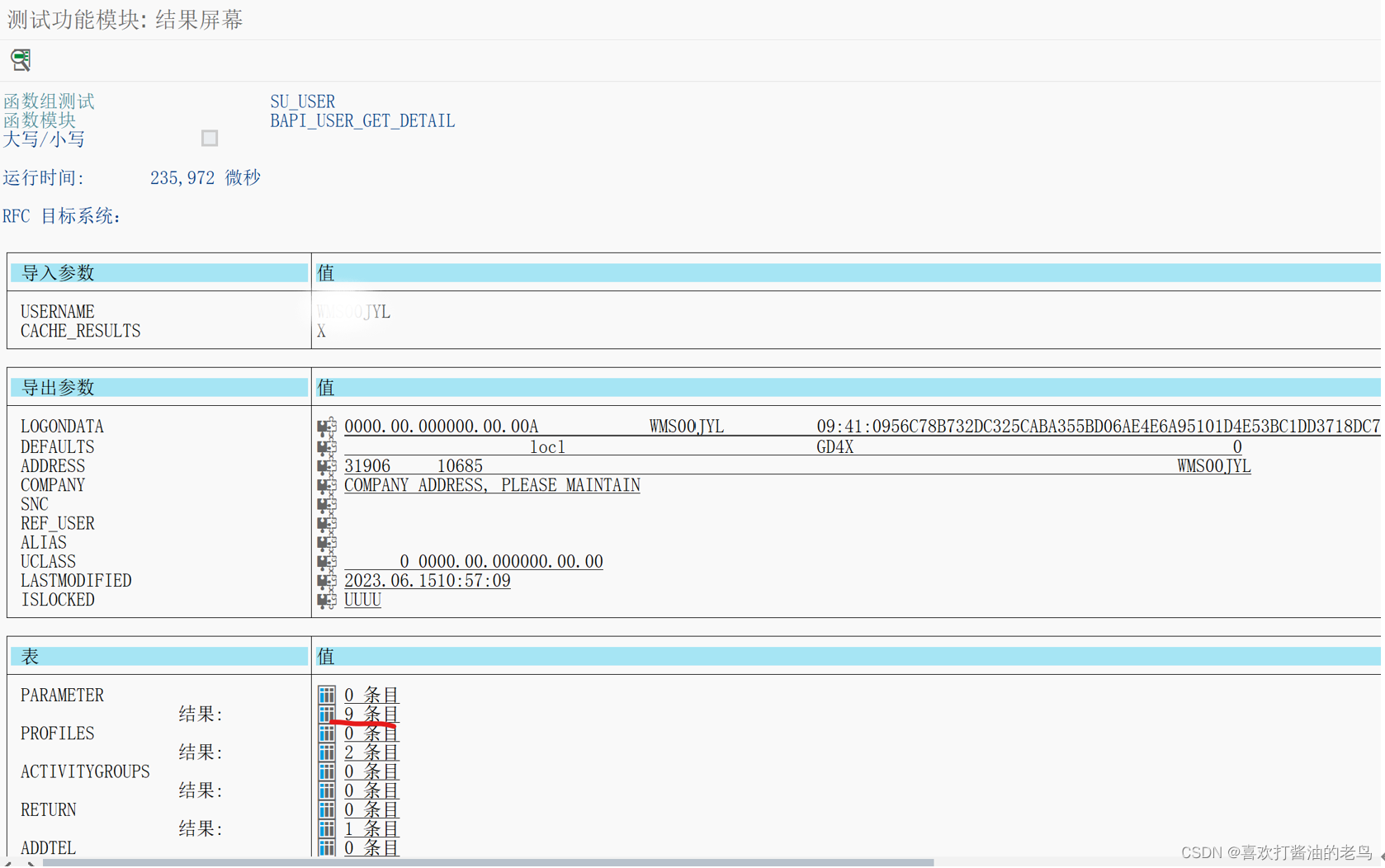Click the PROFILES result table icon

[327, 752]
